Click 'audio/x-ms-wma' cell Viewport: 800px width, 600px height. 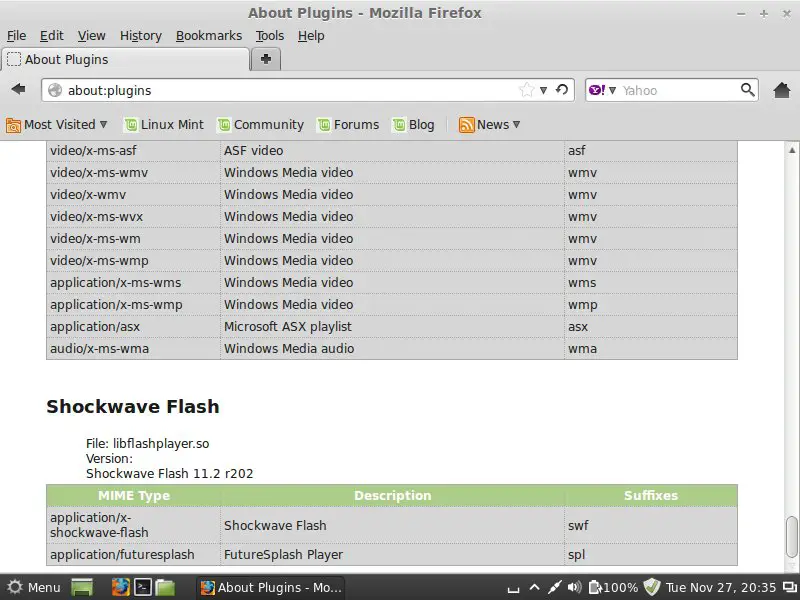tap(133, 348)
